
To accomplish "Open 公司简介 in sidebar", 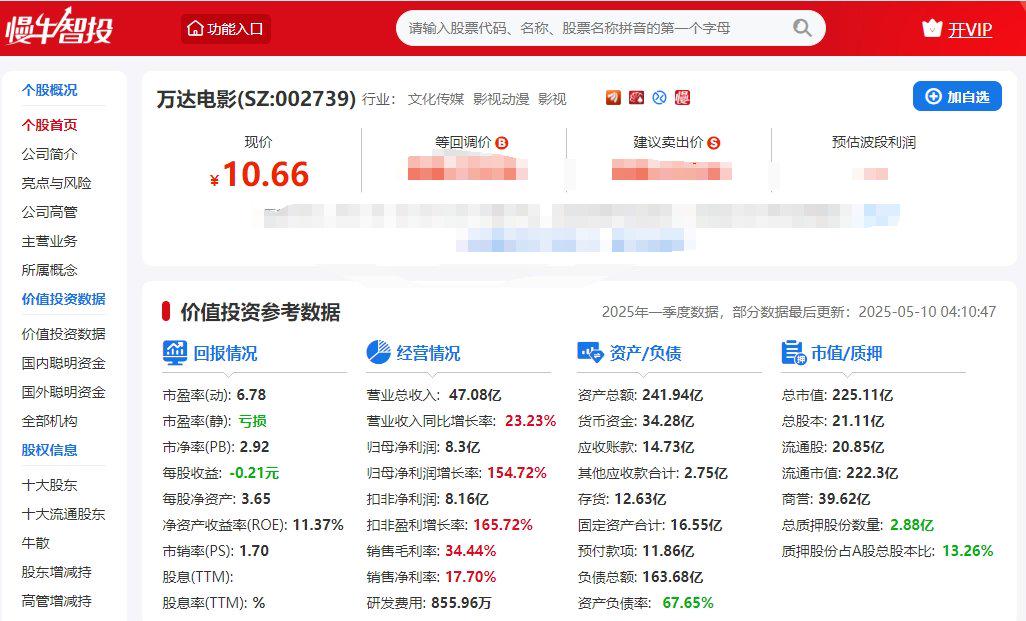I will 50,154.
